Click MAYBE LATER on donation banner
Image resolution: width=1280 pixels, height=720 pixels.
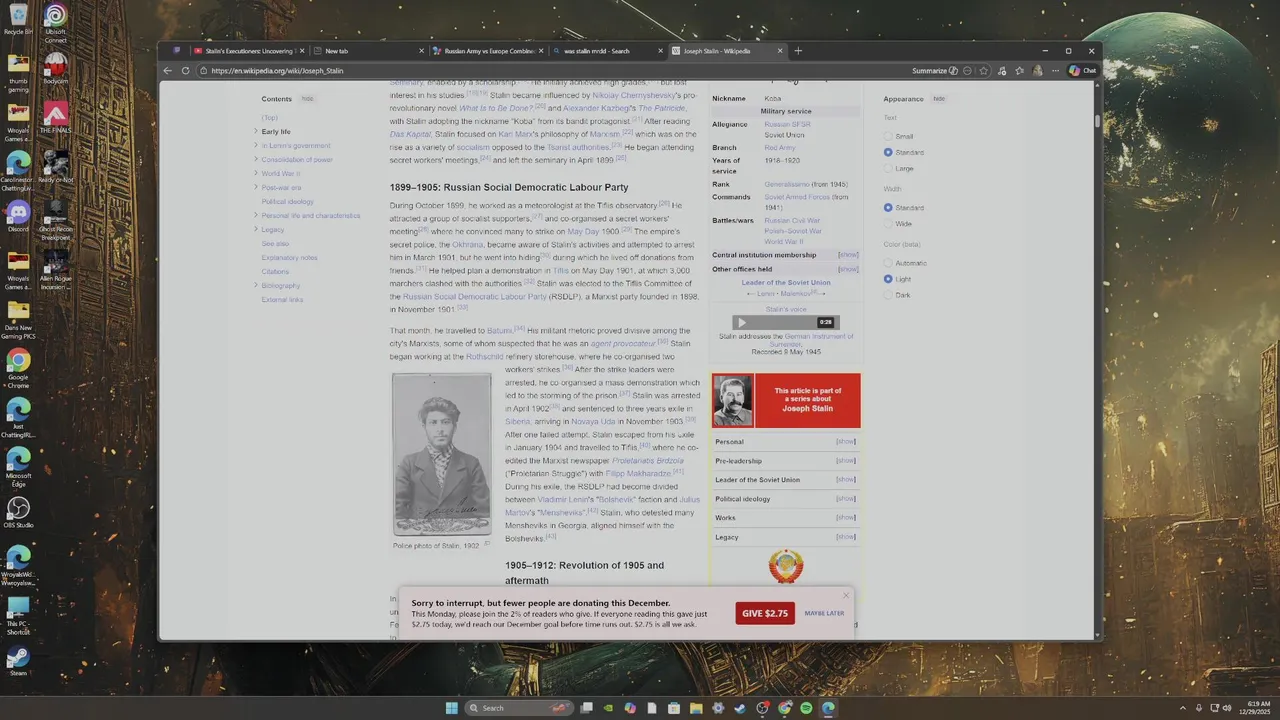[824, 613]
